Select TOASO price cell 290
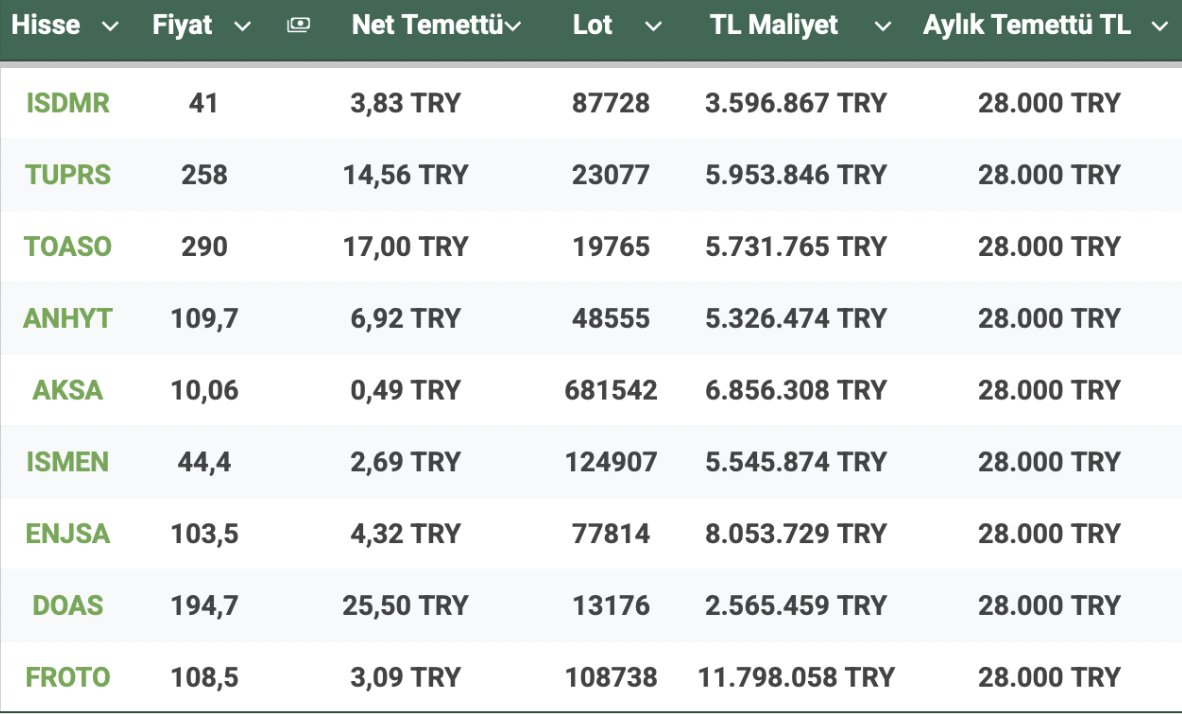Image resolution: width=1182 pixels, height=714 pixels. click(204, 246)
